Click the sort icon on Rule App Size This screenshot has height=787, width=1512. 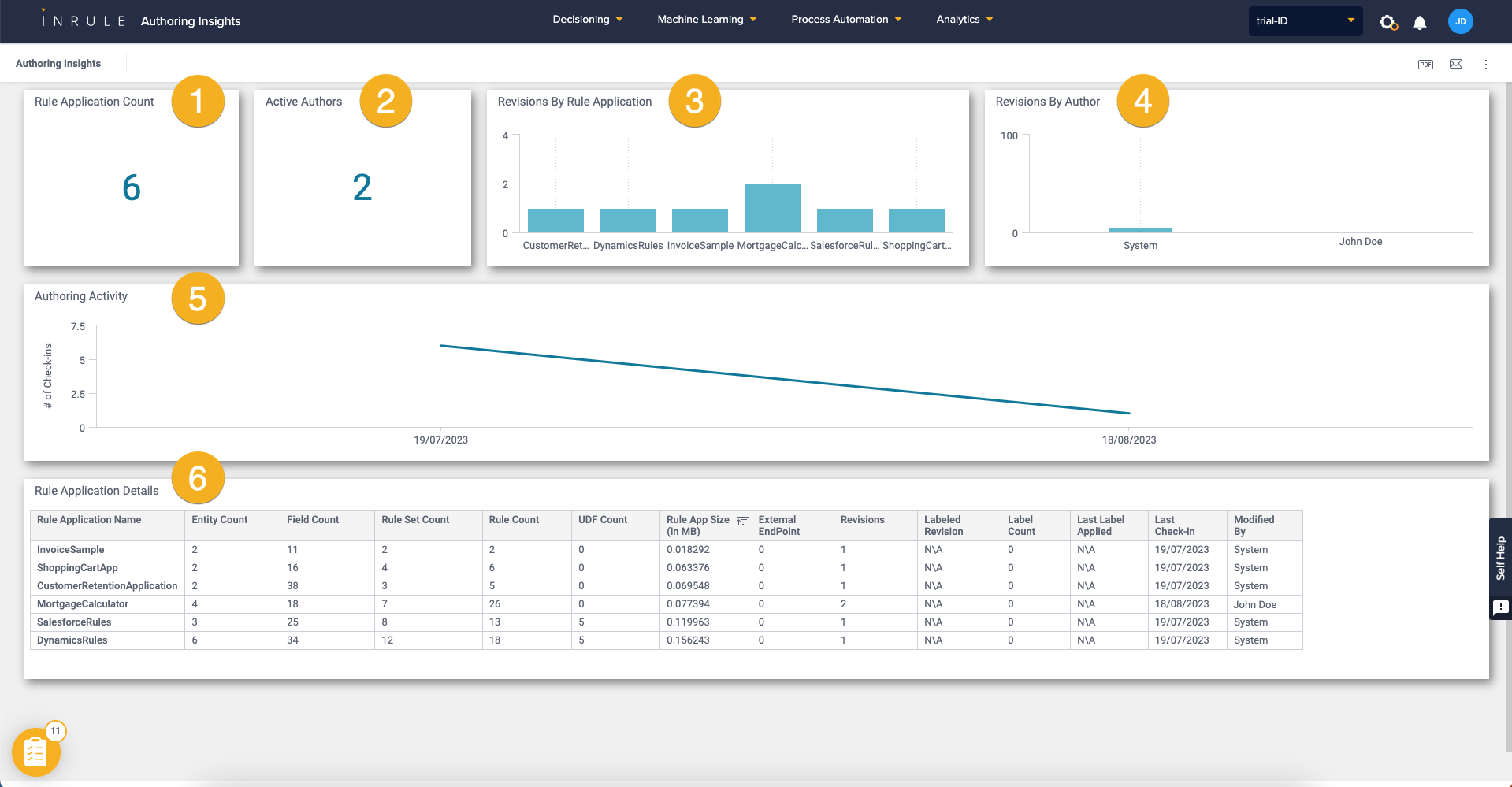(742, 521)
